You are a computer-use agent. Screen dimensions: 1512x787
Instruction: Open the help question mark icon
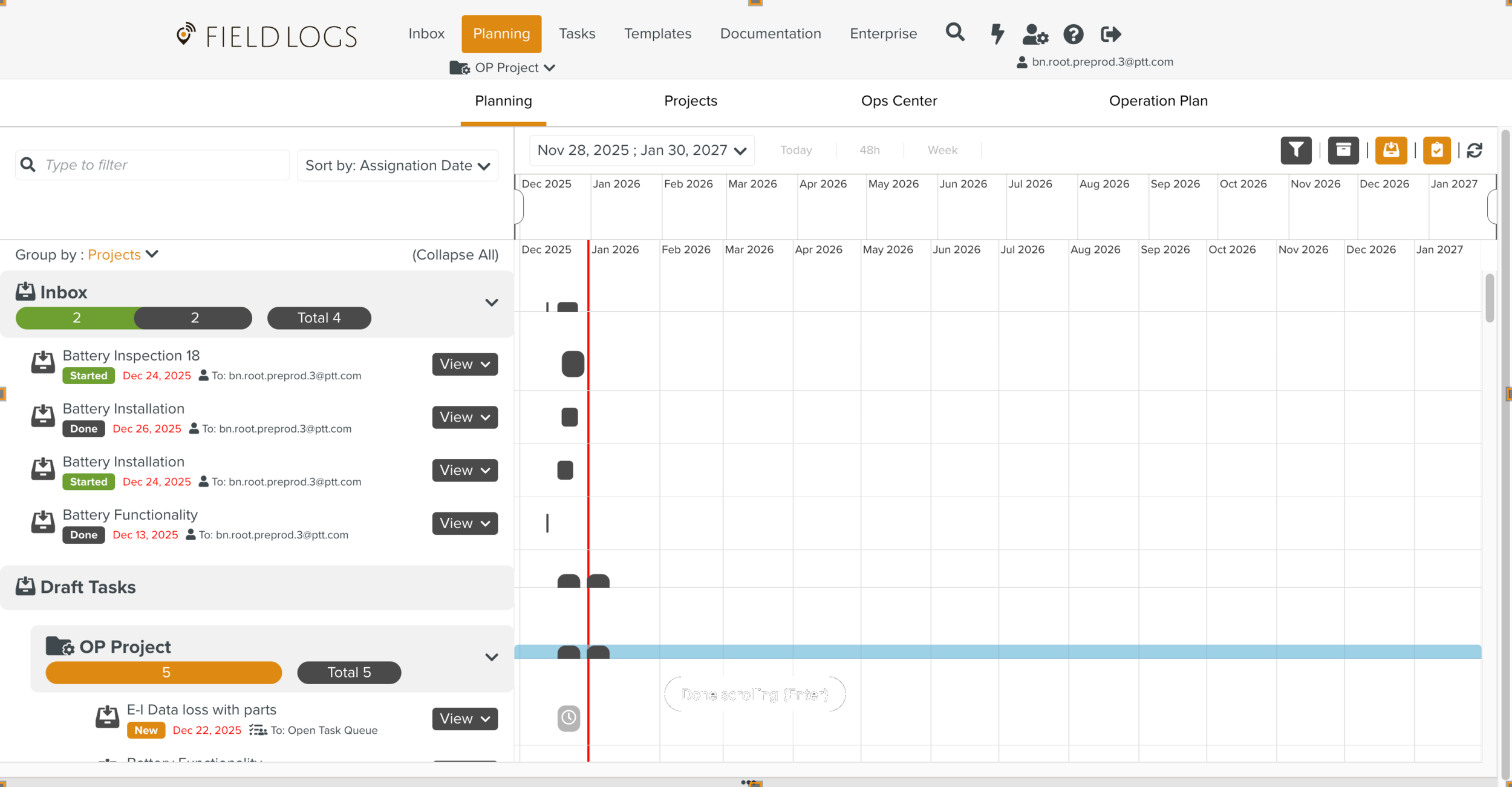(x=1073, y=34)
